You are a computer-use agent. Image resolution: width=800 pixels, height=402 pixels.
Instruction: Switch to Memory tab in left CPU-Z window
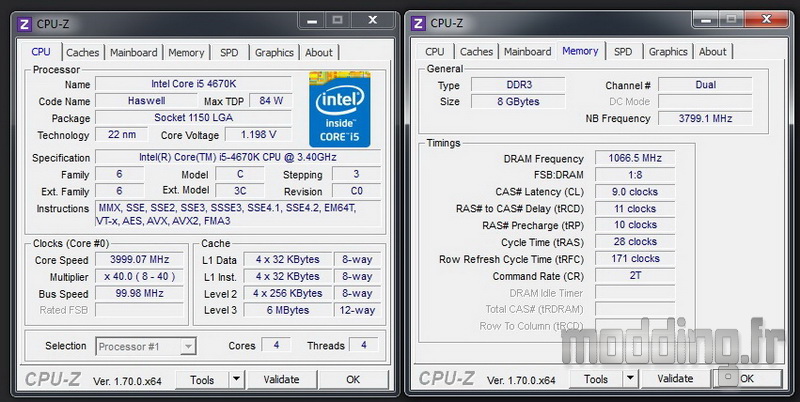186,53
